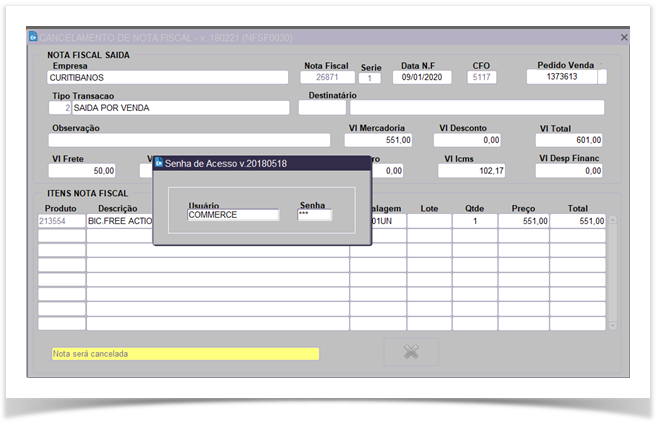Screen dimensions: 664x427
Task: Click the Lote cell in the first item row
Action: (x=429, y=221)
